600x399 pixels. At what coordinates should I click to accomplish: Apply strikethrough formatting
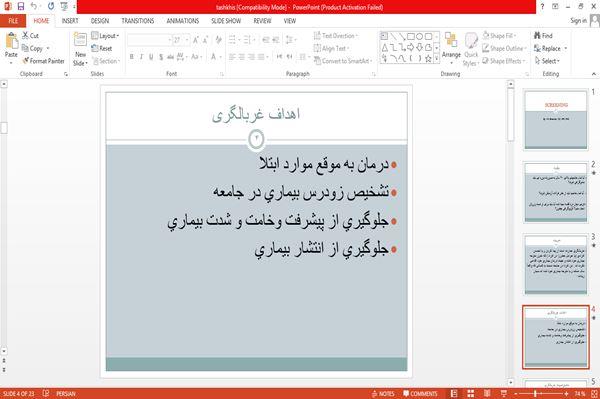click(171, 57)
